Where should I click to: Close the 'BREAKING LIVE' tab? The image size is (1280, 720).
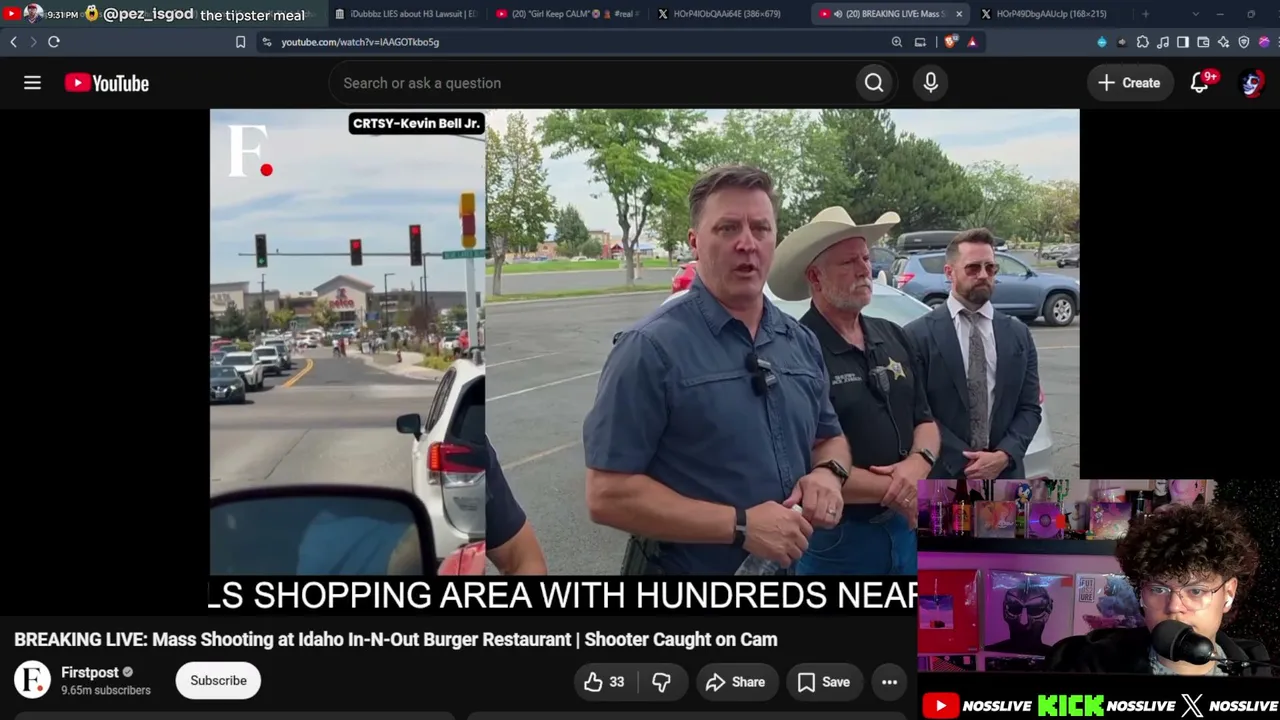coord(959,14)
